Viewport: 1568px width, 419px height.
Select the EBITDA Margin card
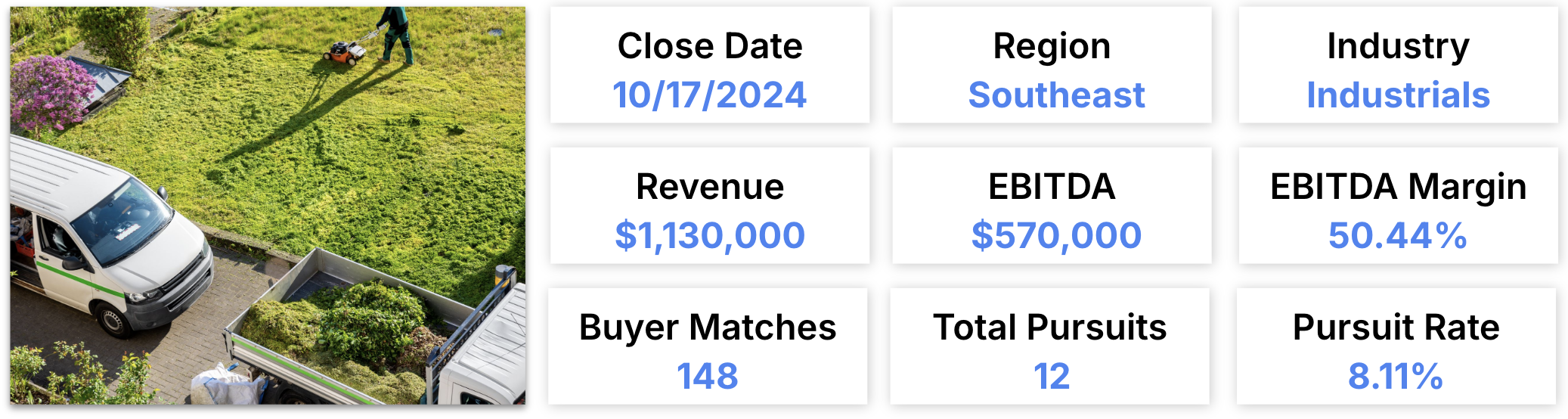tap(1398, 206)
